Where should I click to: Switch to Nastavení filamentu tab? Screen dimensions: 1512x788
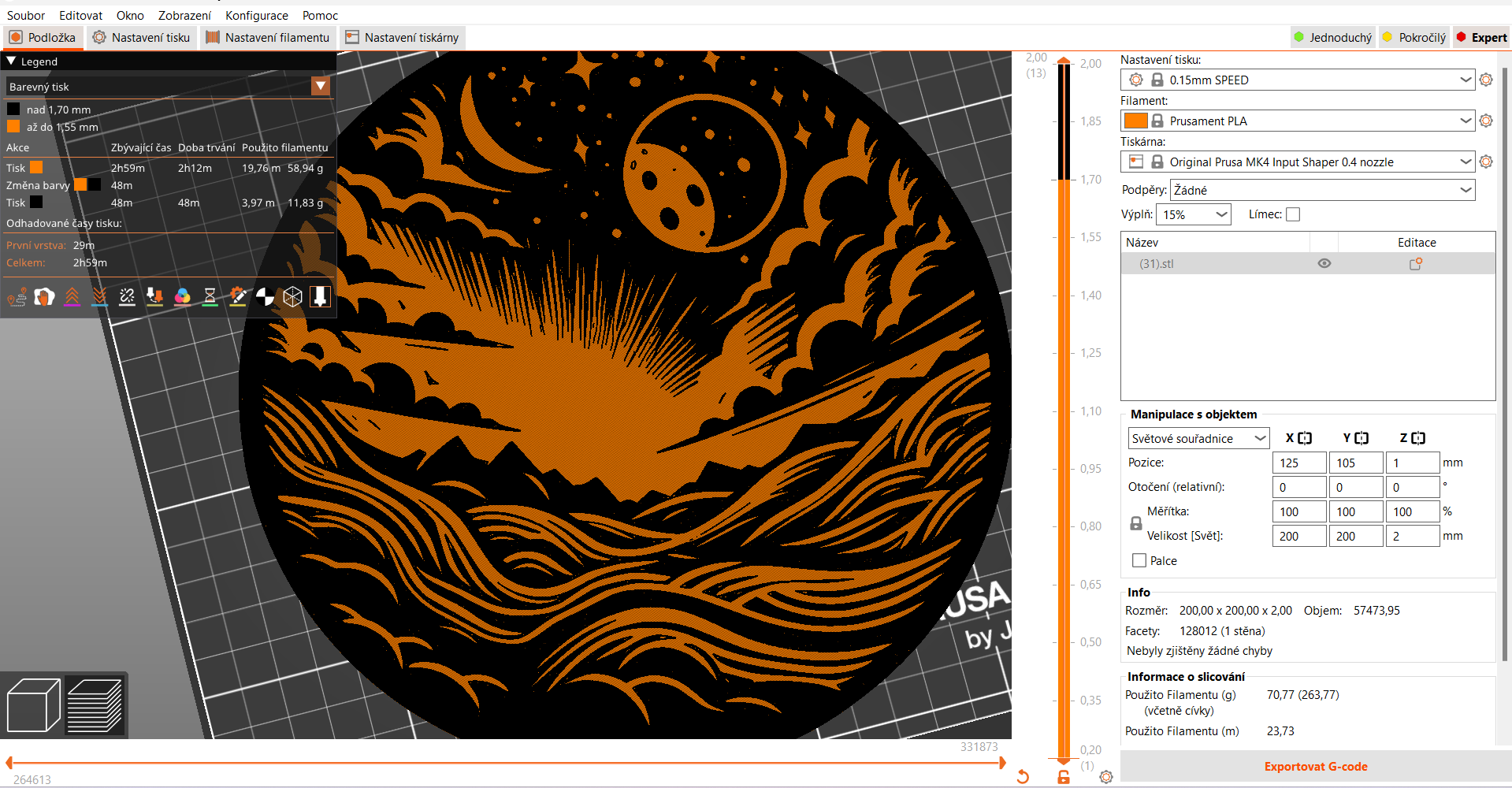(268, 37)
